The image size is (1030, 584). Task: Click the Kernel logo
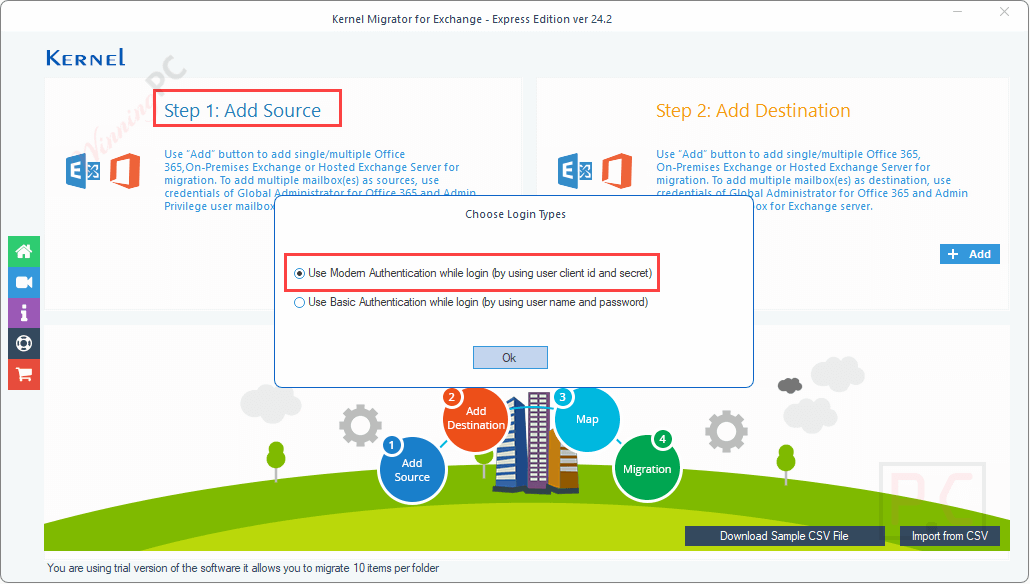85,58
